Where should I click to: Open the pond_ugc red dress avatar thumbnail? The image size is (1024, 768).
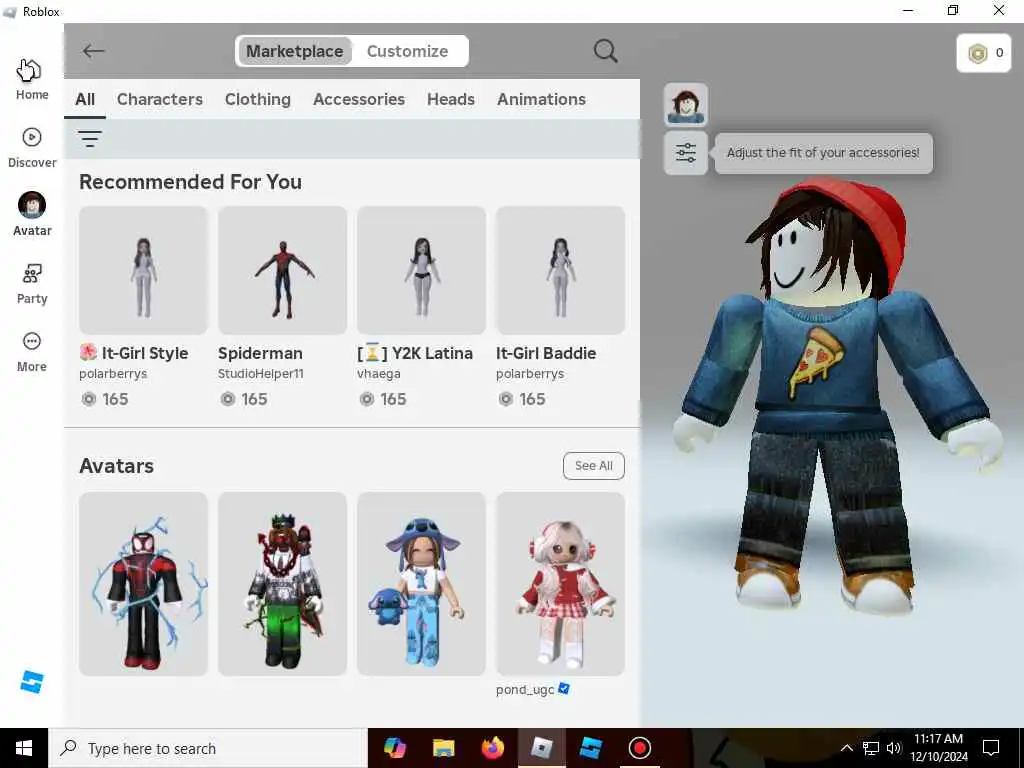tap(560, 584)
